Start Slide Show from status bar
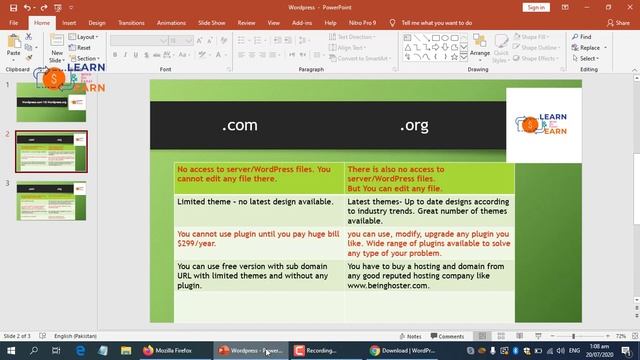 point(538,336)
